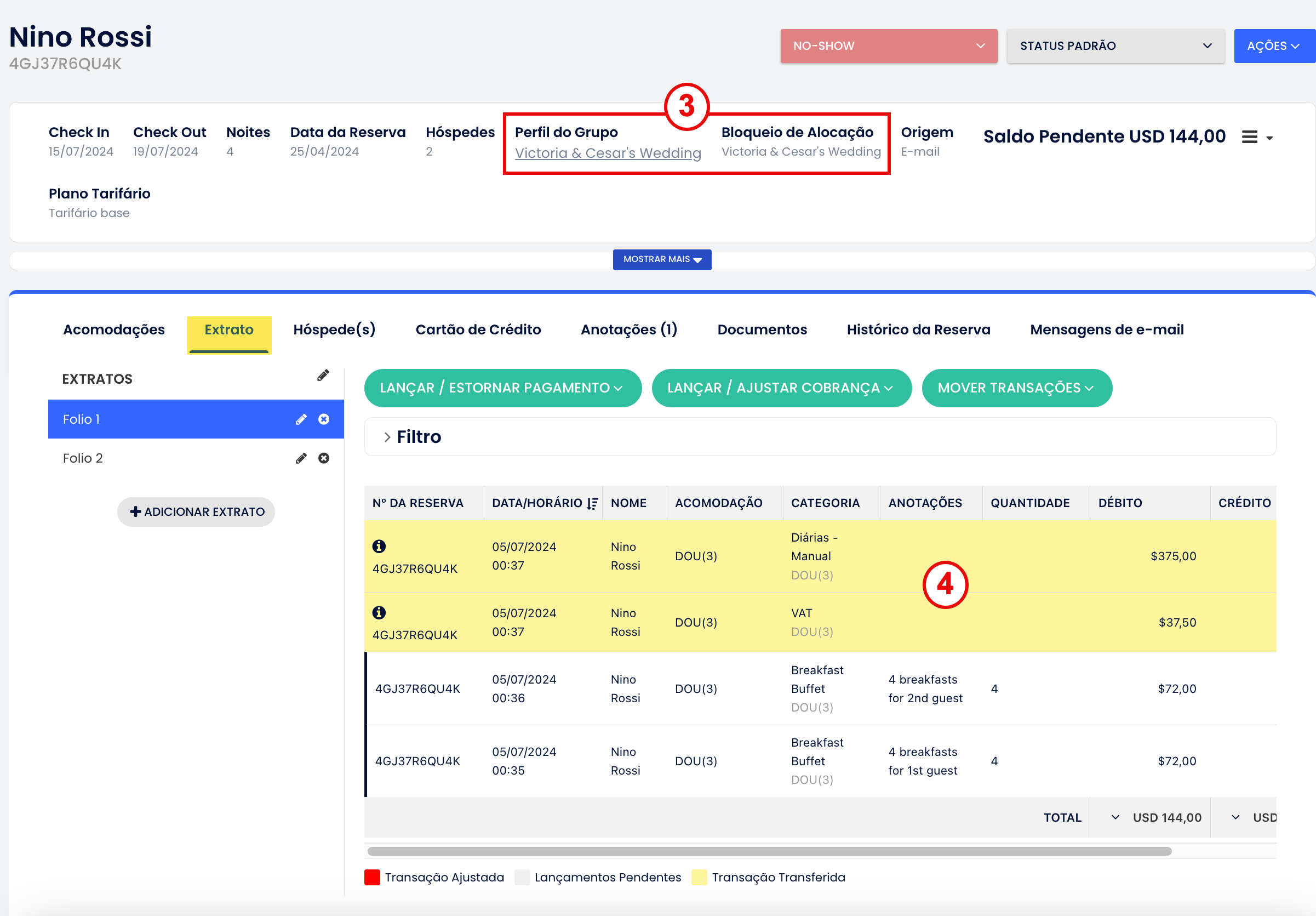
Task: Open Lançar / Estornar Pagamento dropdown
Action: pos(502,388)
